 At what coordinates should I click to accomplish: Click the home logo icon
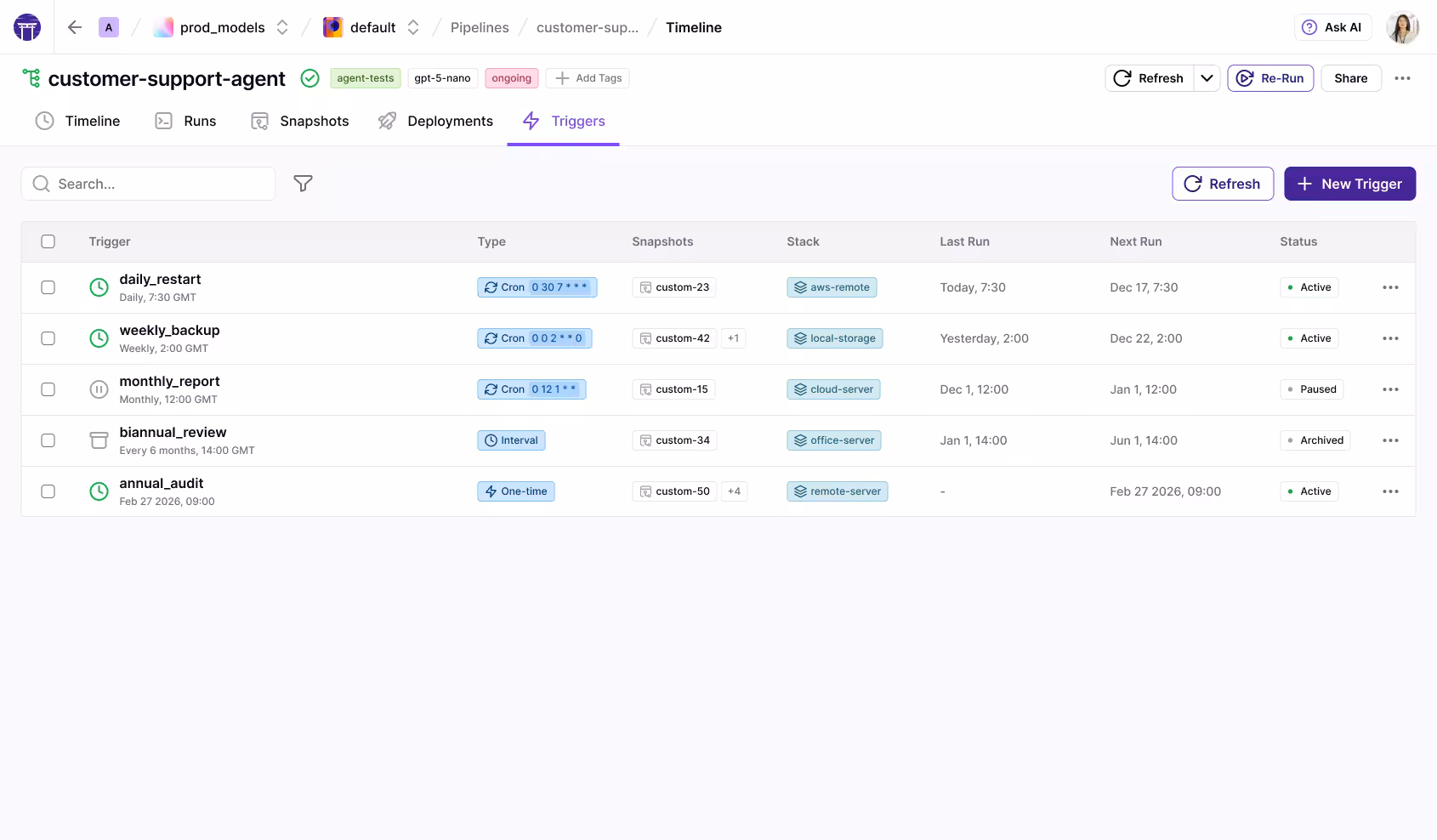click(27, 27)
